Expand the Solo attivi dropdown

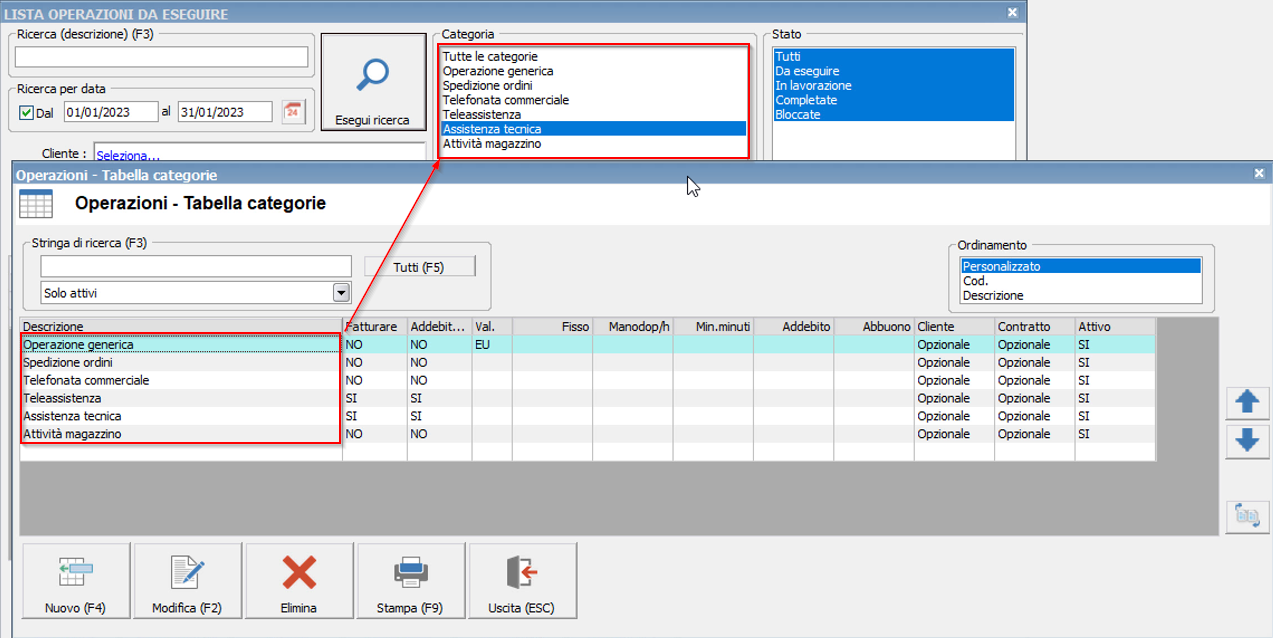(x=341, y=292)
